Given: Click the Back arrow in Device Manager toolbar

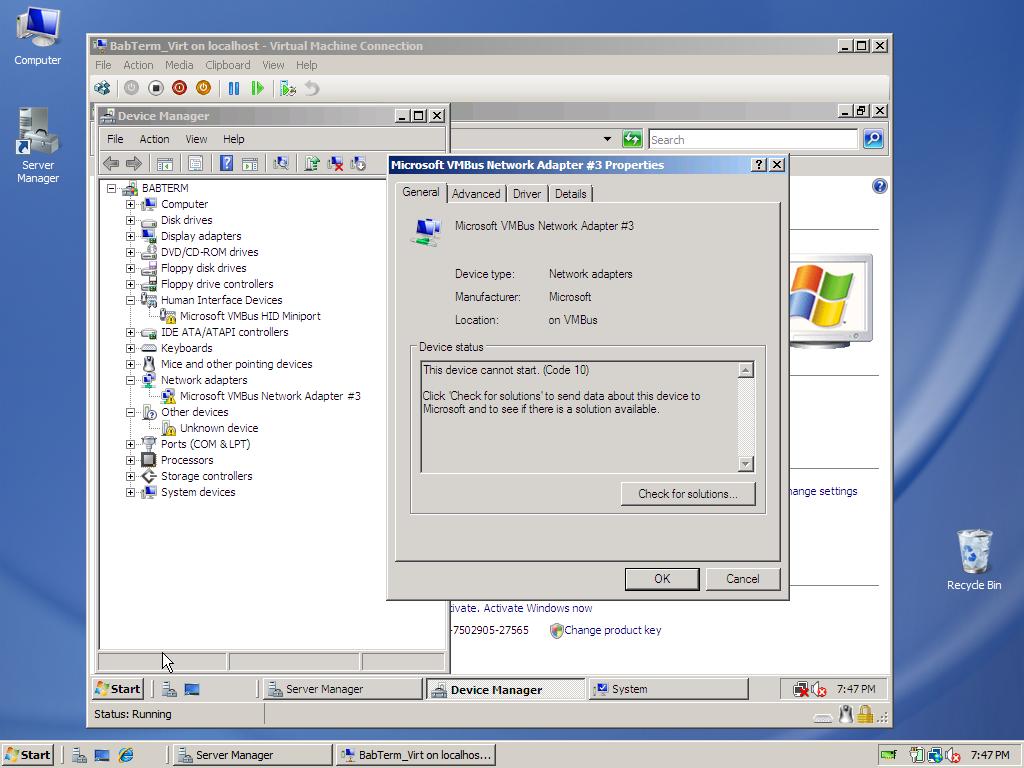Looking at the screenshot, I should 111,163.
